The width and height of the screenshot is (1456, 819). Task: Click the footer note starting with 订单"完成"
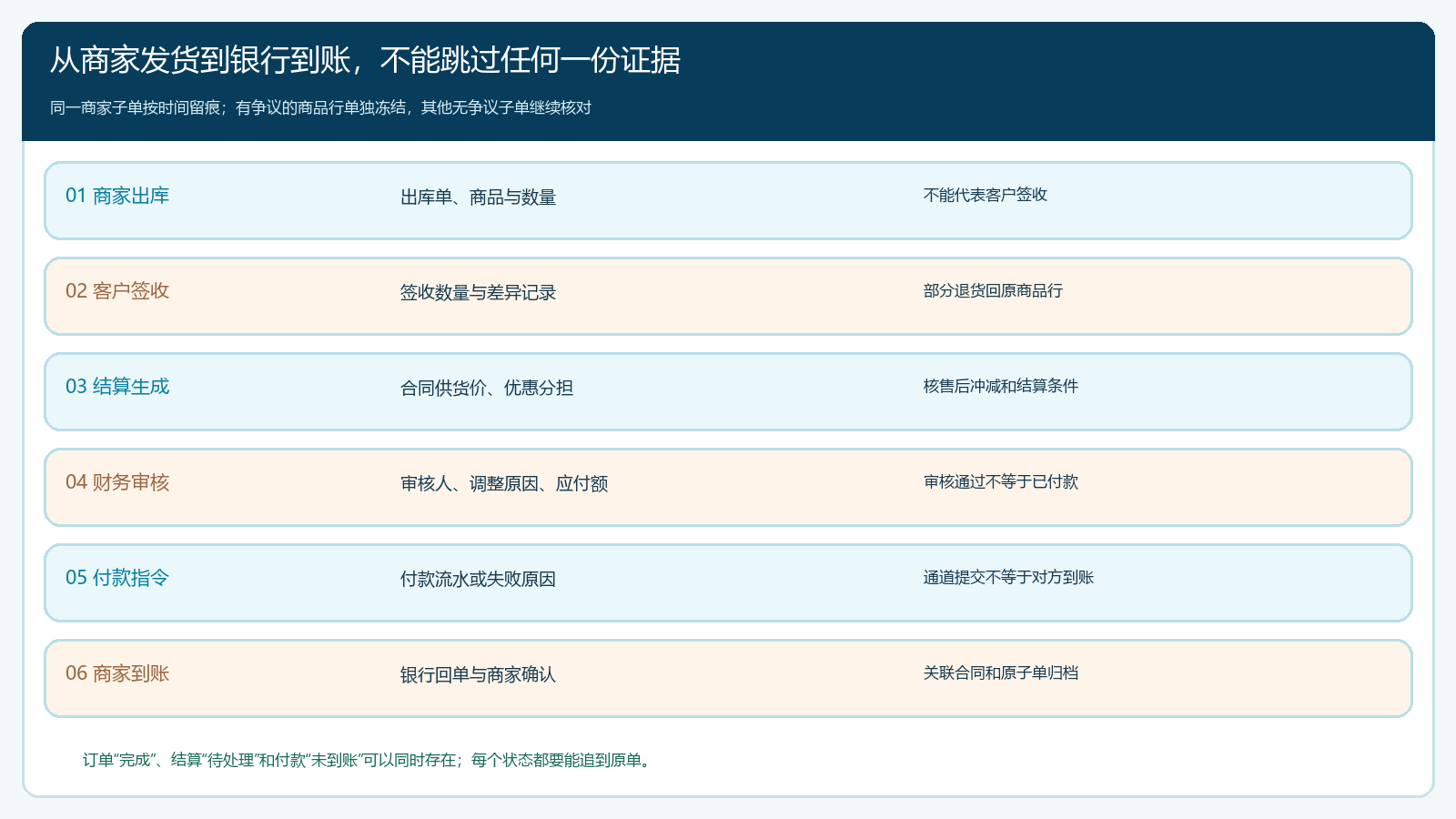pyautogui.click(x=369, y=760)
